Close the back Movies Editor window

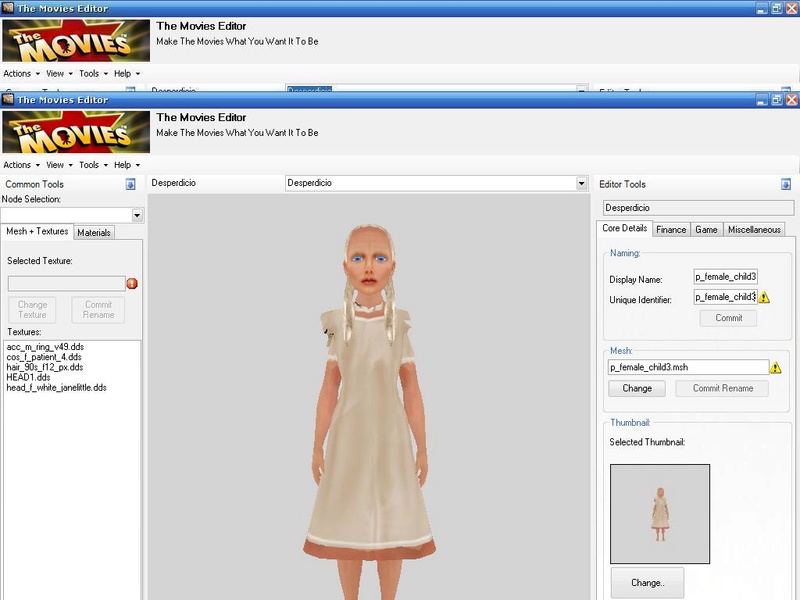[x=791, y=9]
